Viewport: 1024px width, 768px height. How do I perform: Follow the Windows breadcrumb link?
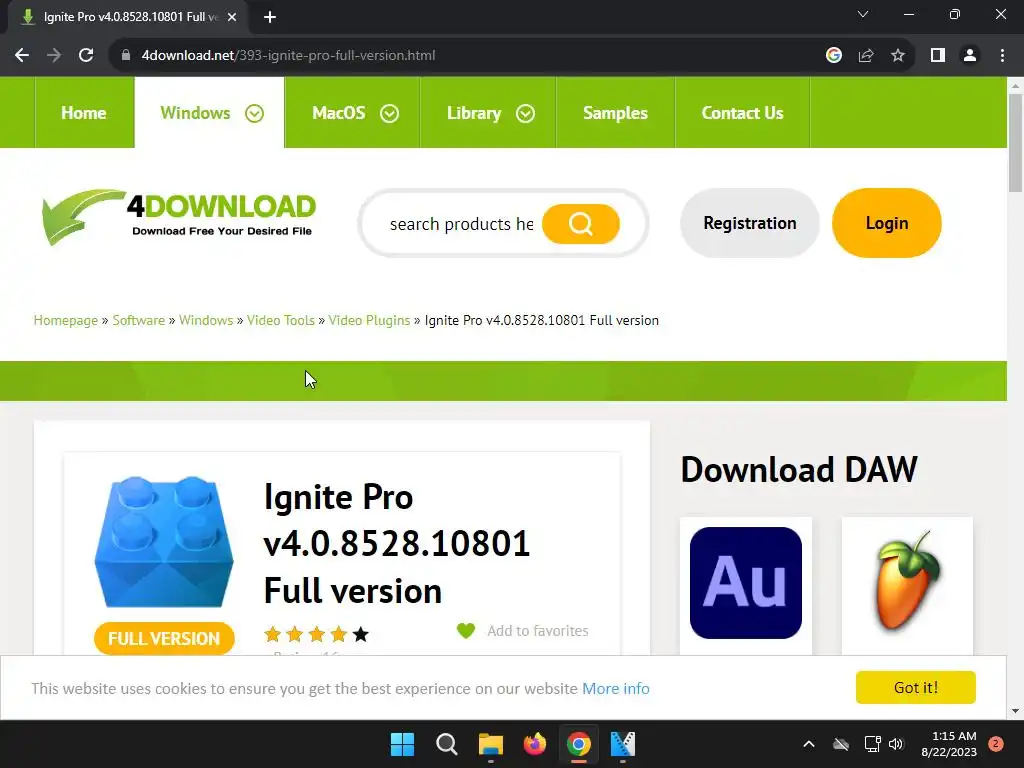206,320
